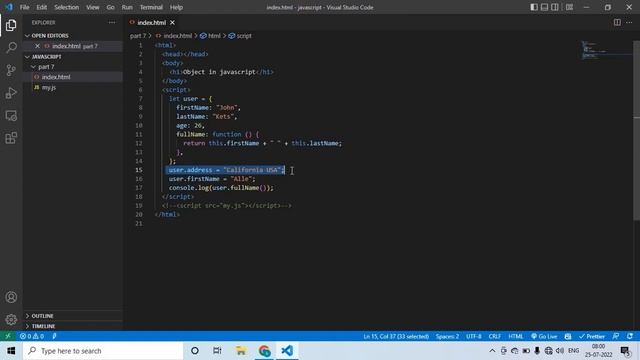Show hidden system tray icons
This screenshot has height=360, width=640.
[x=492, y=351]
